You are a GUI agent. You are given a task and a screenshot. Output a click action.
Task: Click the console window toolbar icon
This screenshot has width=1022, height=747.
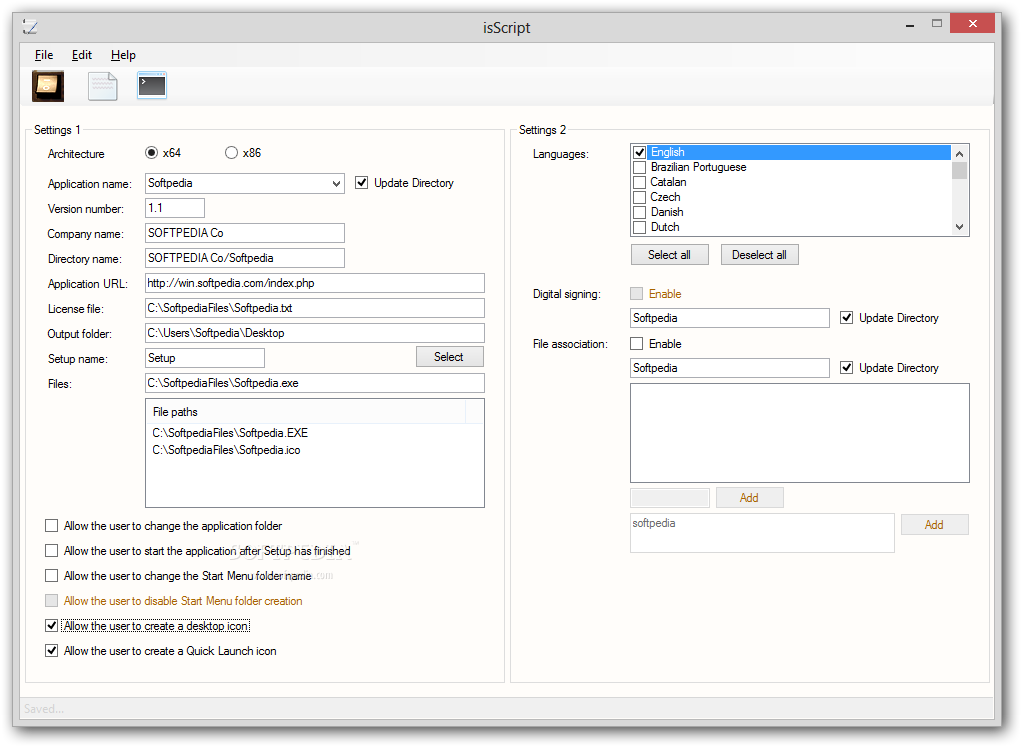point(152,85)
